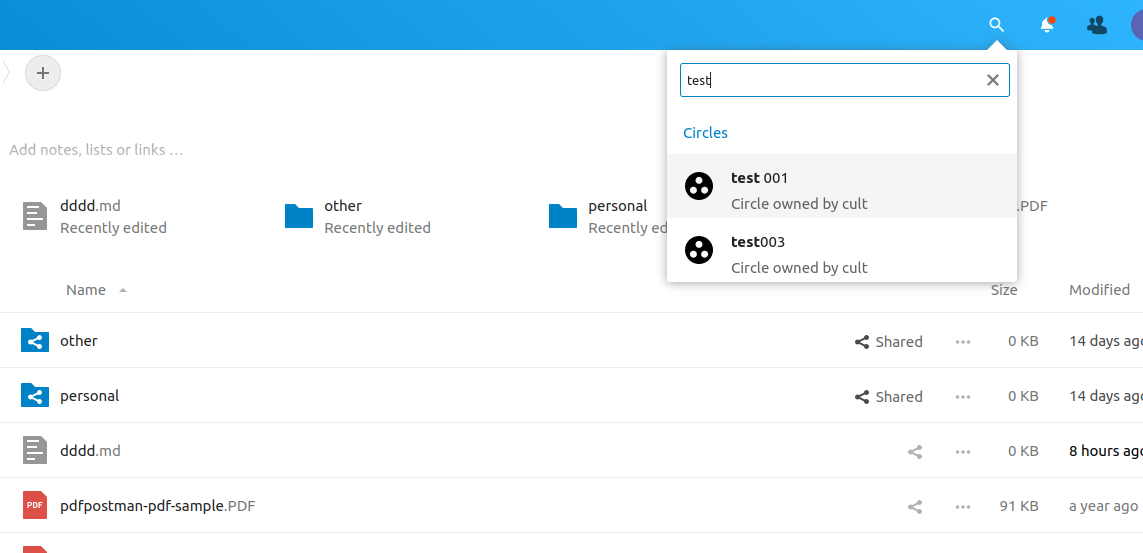Click the plus New button
Image resolution: width=1143 pixels, height=553 pixels.
click(x=43, y=73)
